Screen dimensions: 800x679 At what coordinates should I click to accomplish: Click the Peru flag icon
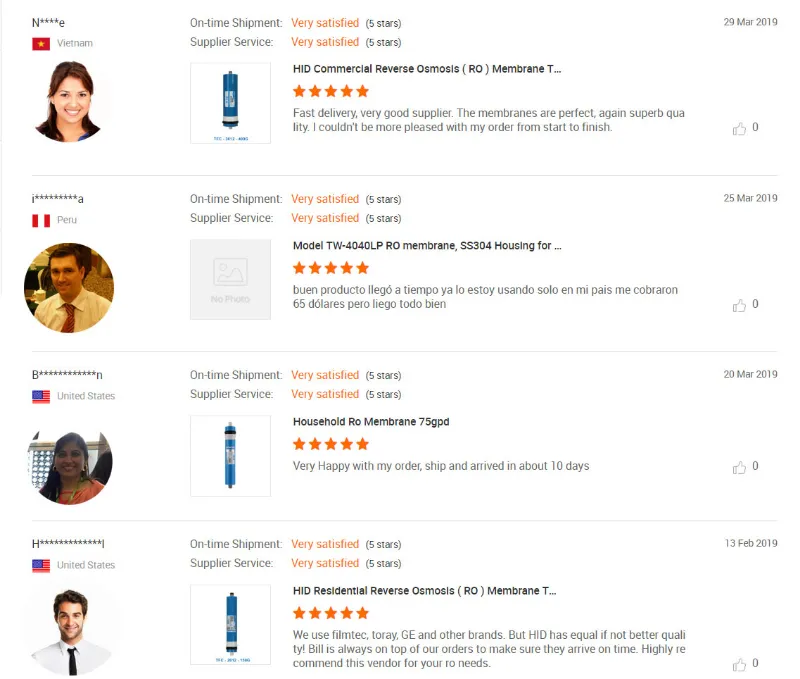(41, 220)
